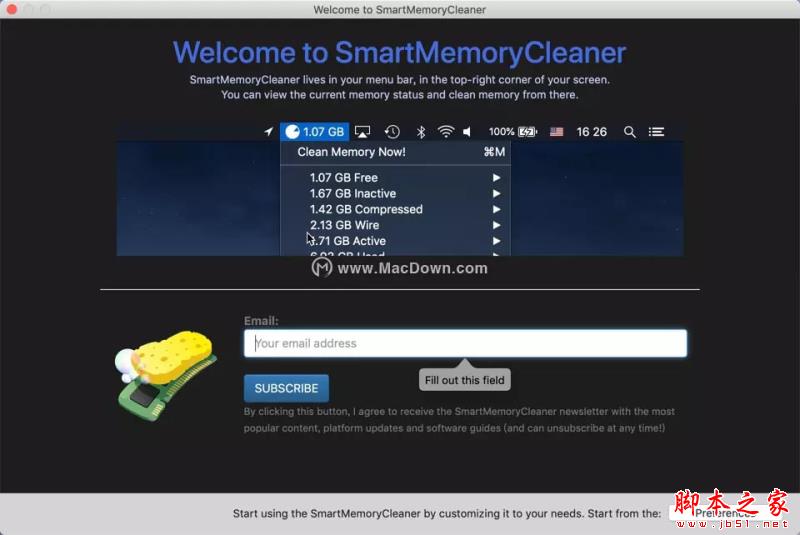Open the Notification Center list icon

656,132
